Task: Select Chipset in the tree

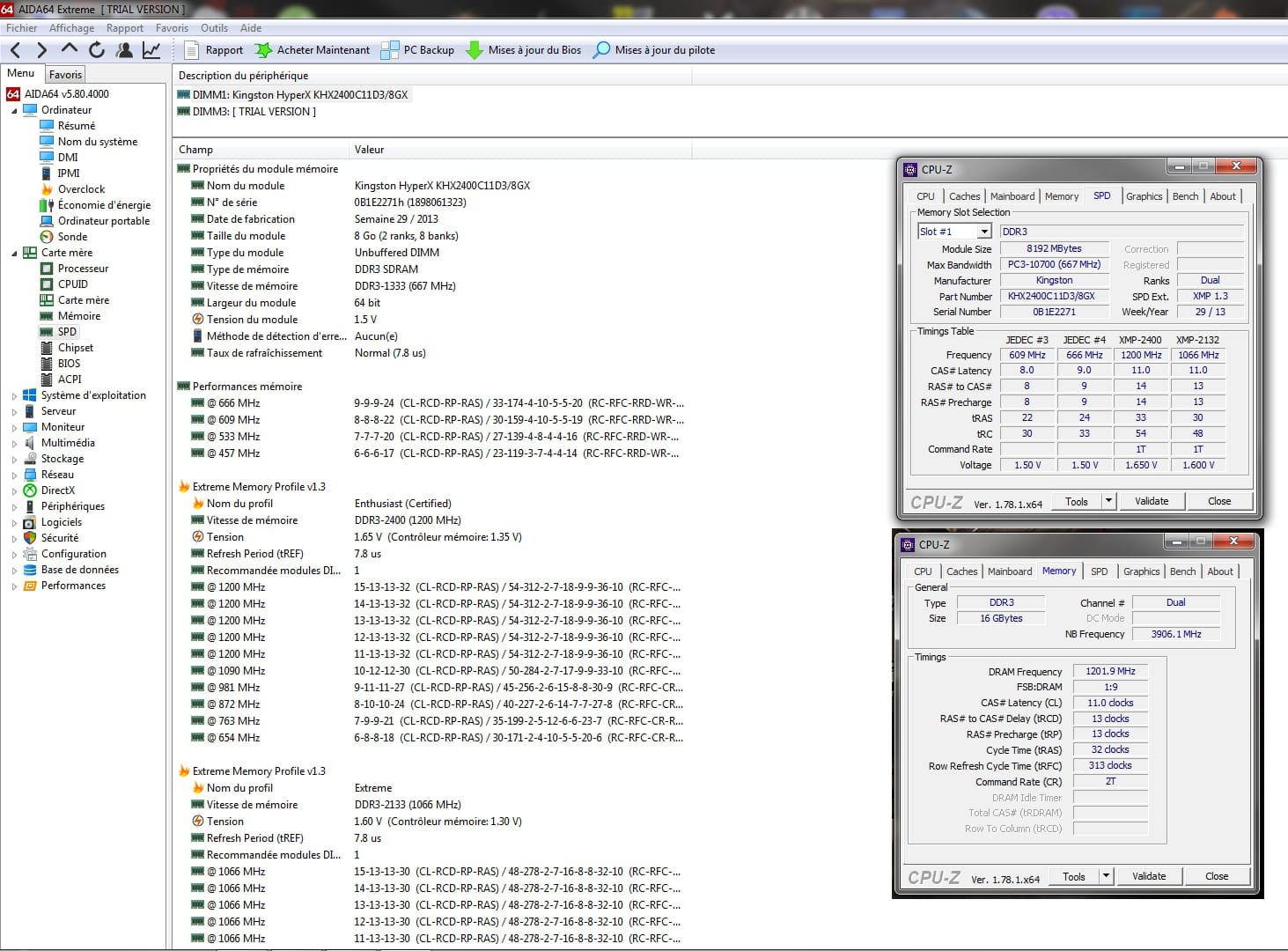Action: click(x=76, y=348)
